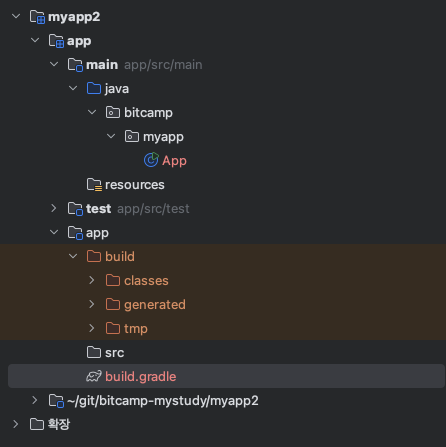Image resolution: width=446 pixels, height=447 pixels.
Task: Select the main label in tree
Action: tap(102, 65)
